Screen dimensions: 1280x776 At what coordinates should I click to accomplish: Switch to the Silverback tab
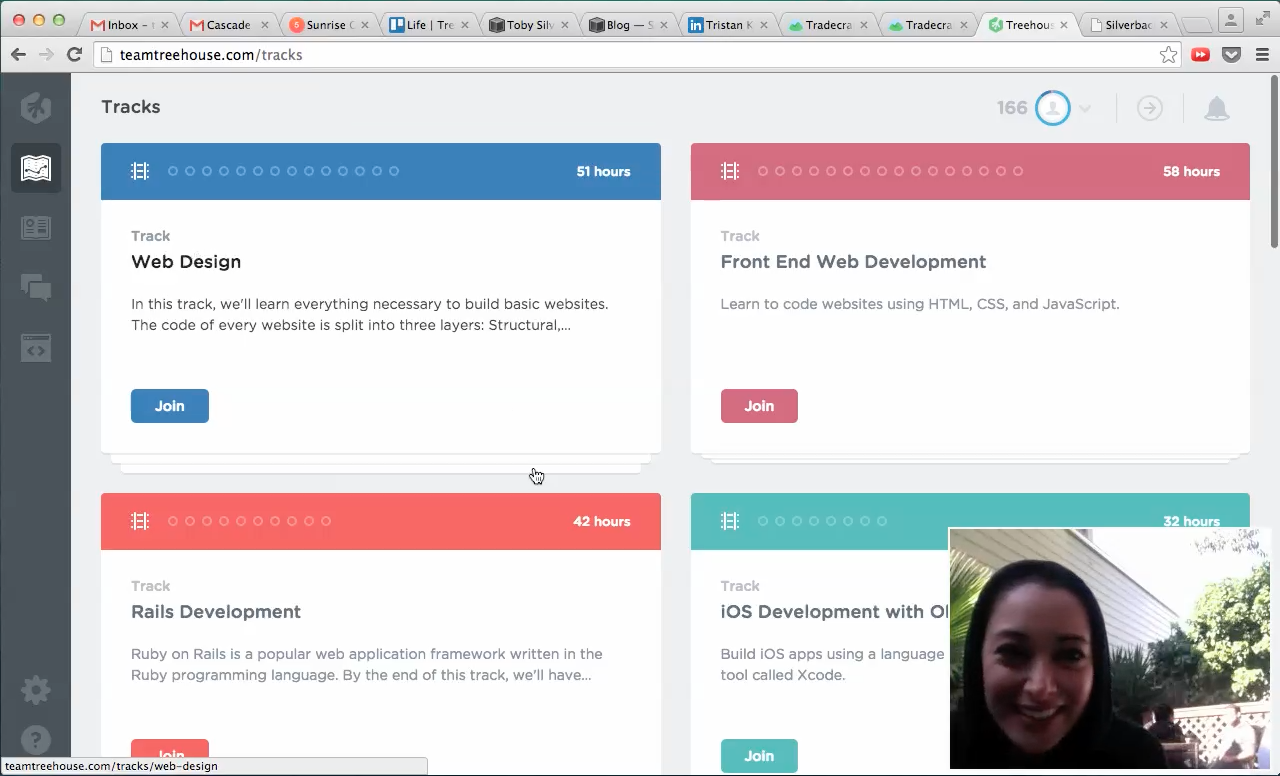(x=1127, y=25)
